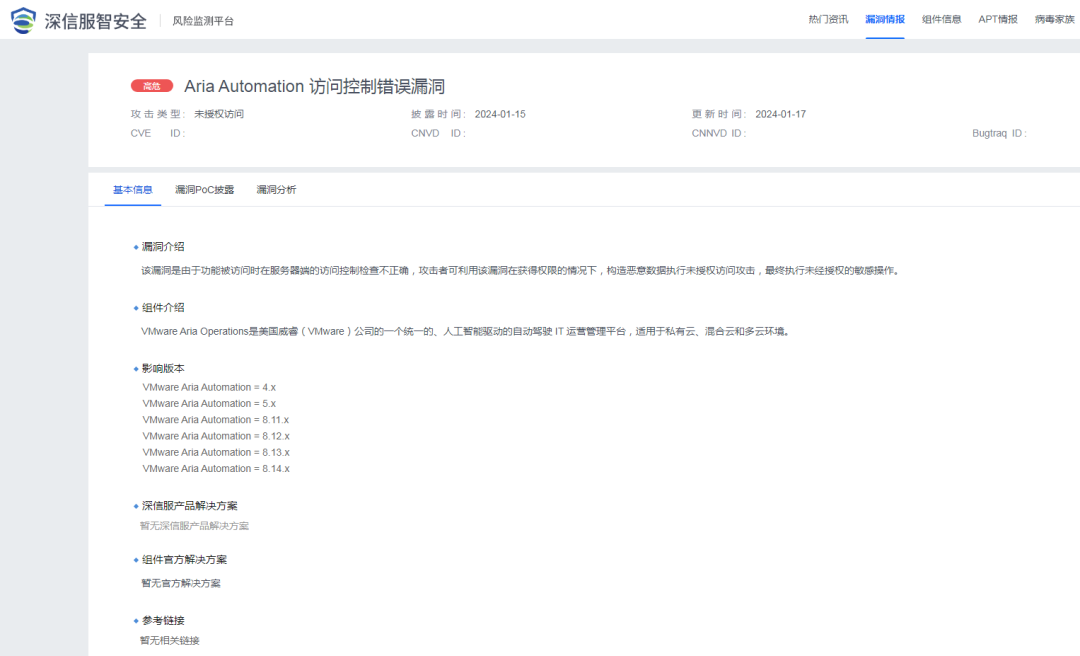Viewport: 1080px width, 656px height.
Task: Click the disclosure date 2024-01-15
Action: [x=500, y=114]
